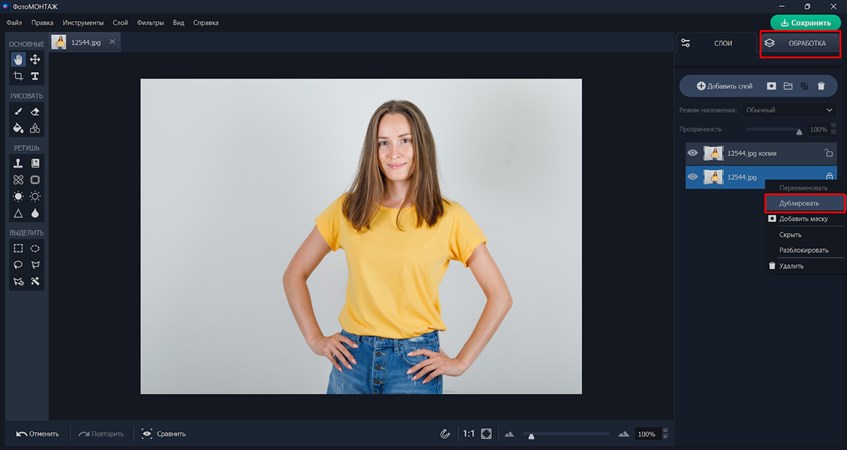Image resolution: width=847 pixels, height=450 pixels.
Task: Open the blend mode dropdown Обычный
Action: tap(788, 110)
